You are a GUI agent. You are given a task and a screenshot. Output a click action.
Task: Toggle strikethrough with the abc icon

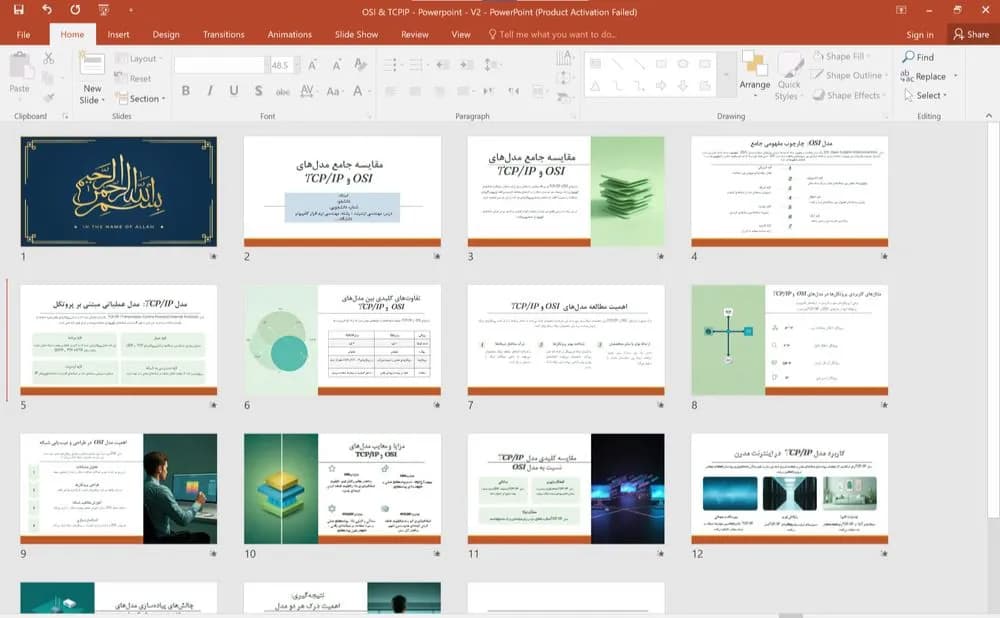(283, 91)
